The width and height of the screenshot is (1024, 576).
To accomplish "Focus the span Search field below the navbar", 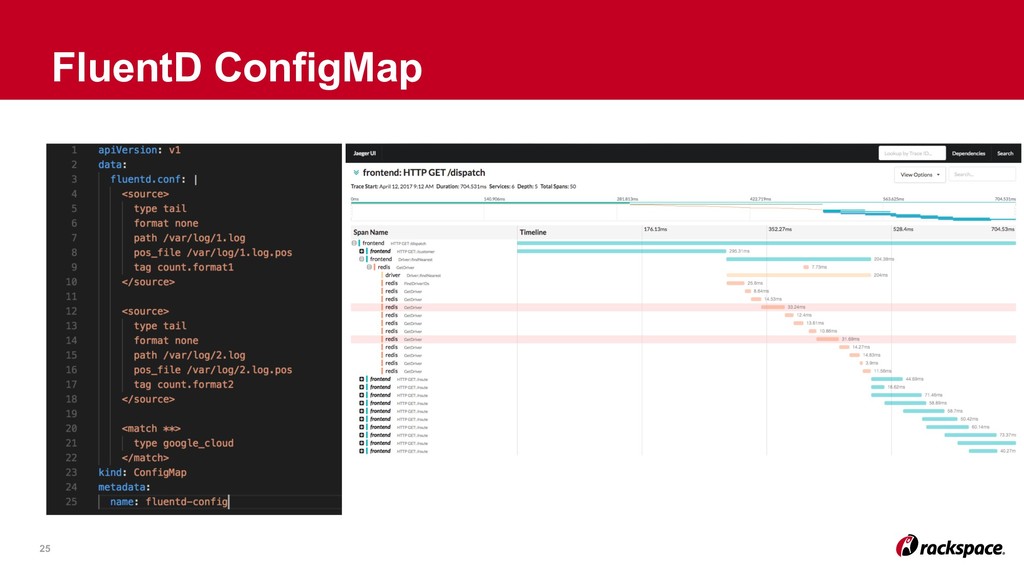I will tap(982, 174).
